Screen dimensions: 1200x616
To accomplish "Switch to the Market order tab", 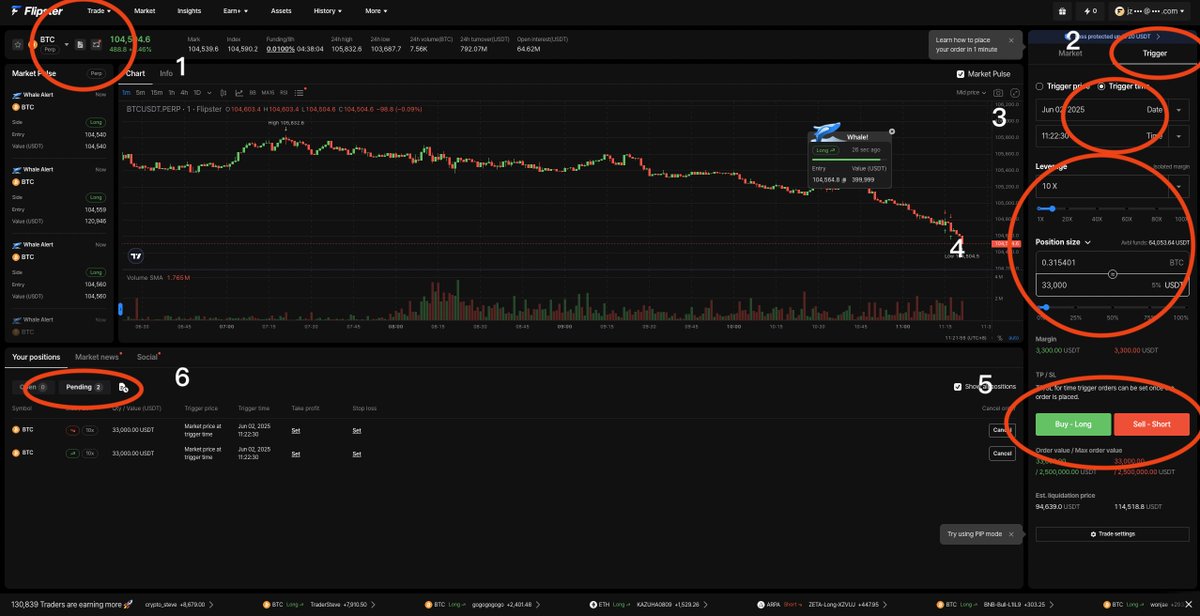I will point(1070,53).
